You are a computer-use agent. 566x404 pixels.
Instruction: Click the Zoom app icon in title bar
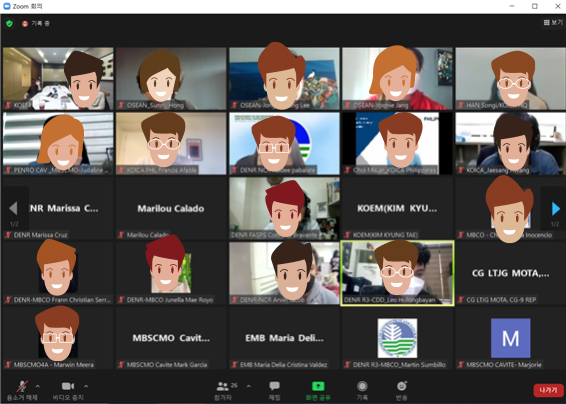pos(6,6)
